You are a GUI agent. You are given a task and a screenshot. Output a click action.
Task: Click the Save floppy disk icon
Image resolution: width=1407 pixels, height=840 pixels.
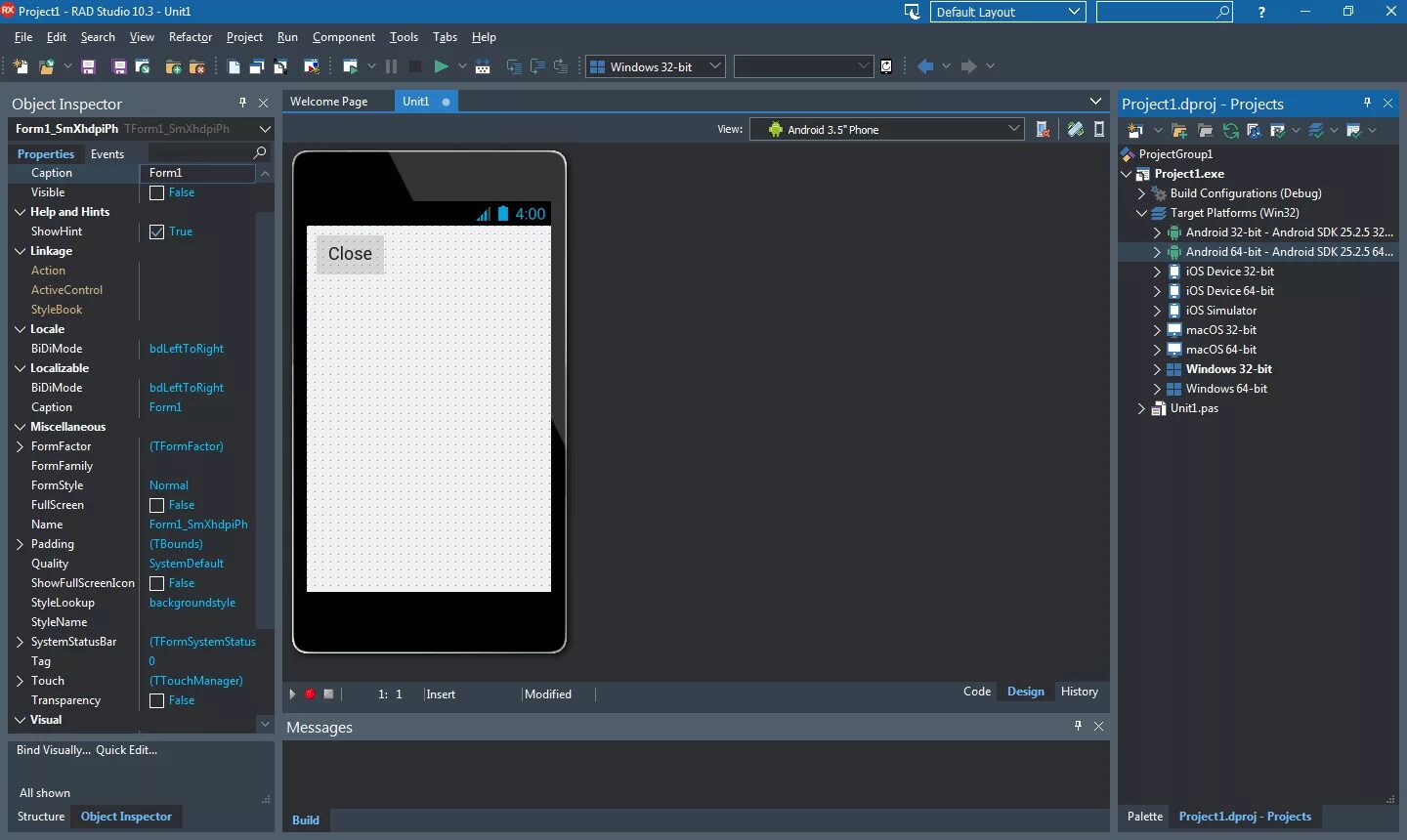[88, 66]
